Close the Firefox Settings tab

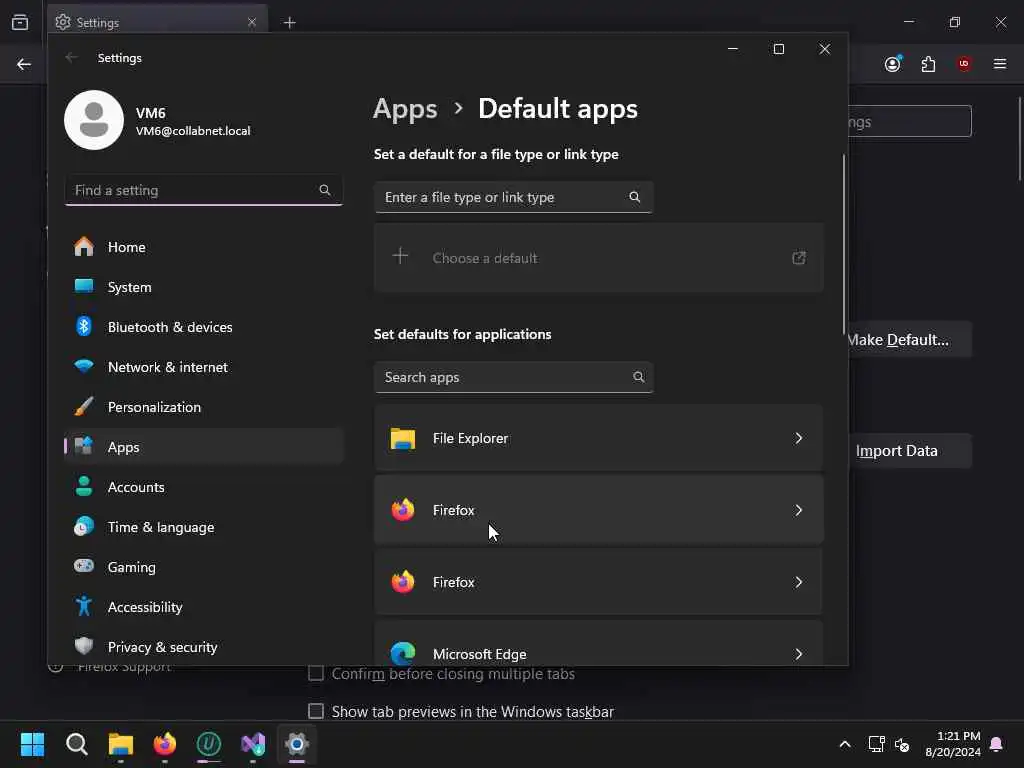pyautogui.click(x=252, y=22)
